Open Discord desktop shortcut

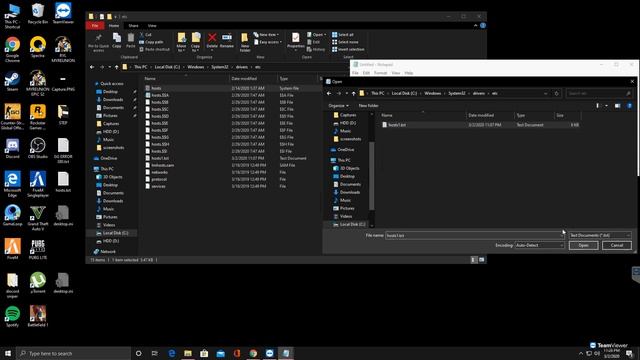12,148
